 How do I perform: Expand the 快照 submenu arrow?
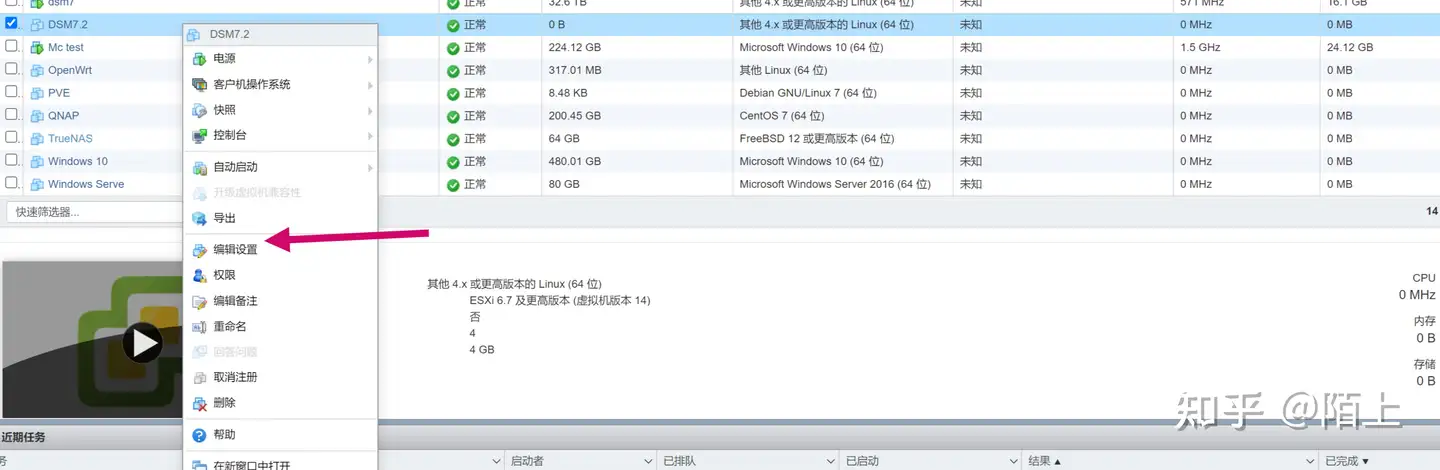coord(370,110)
